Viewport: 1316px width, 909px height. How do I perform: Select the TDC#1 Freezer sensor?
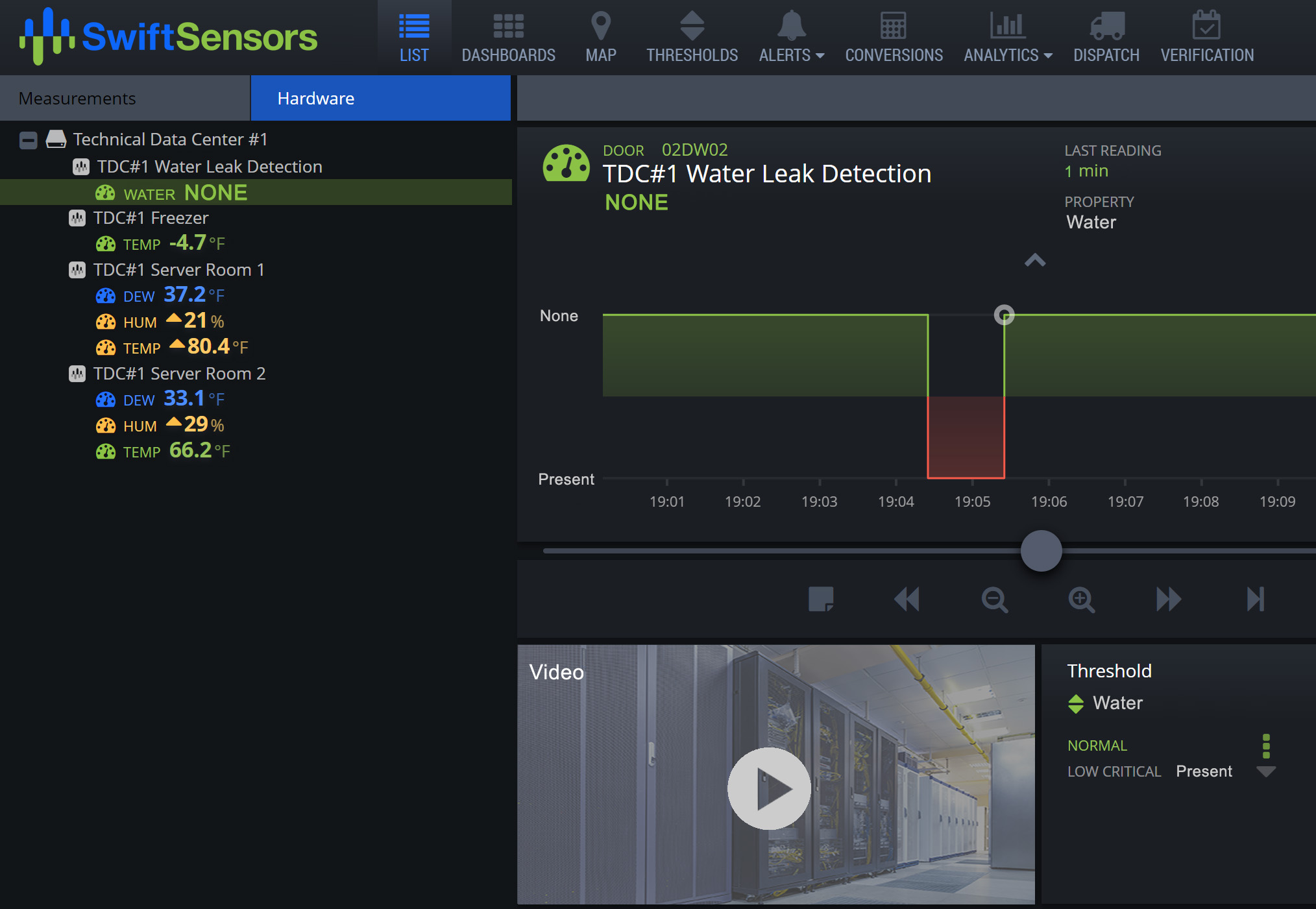pyautogui.click(x=151, y=218)
